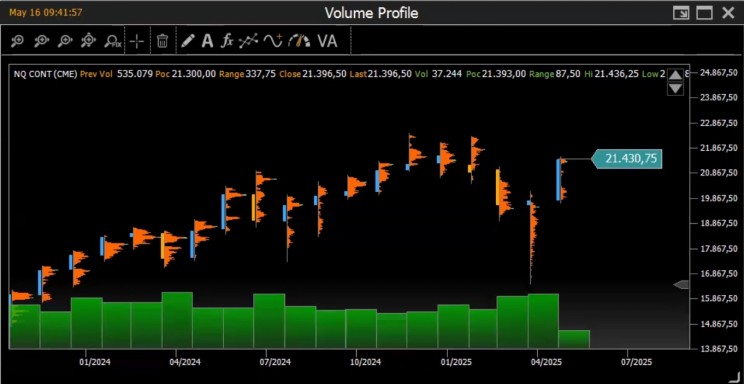Viewport: 744px width, 384px height.
Task: Open the fx formula function tool
Action: (x=227, y=41)
